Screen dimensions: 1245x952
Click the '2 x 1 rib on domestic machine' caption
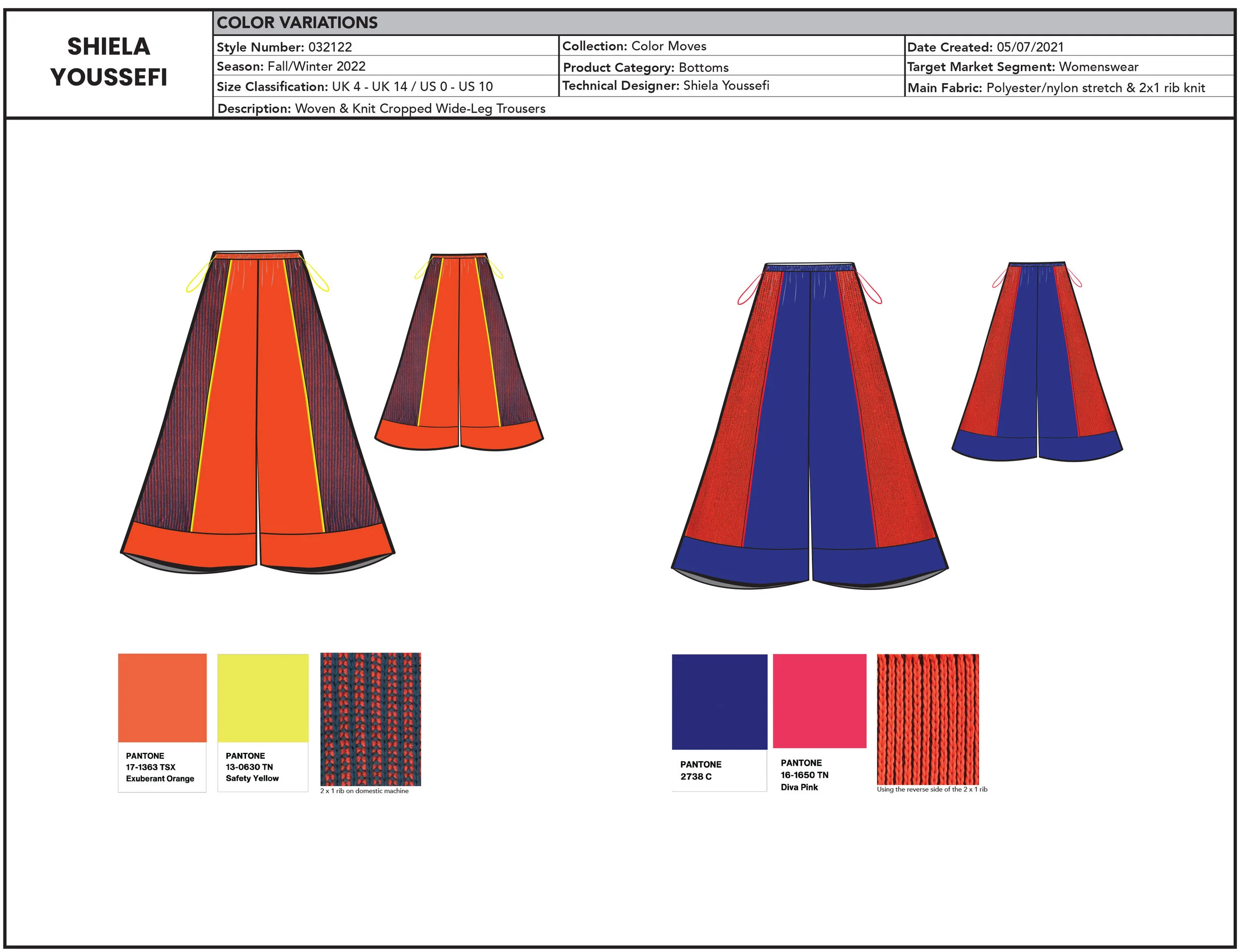(x=365, y=791)
